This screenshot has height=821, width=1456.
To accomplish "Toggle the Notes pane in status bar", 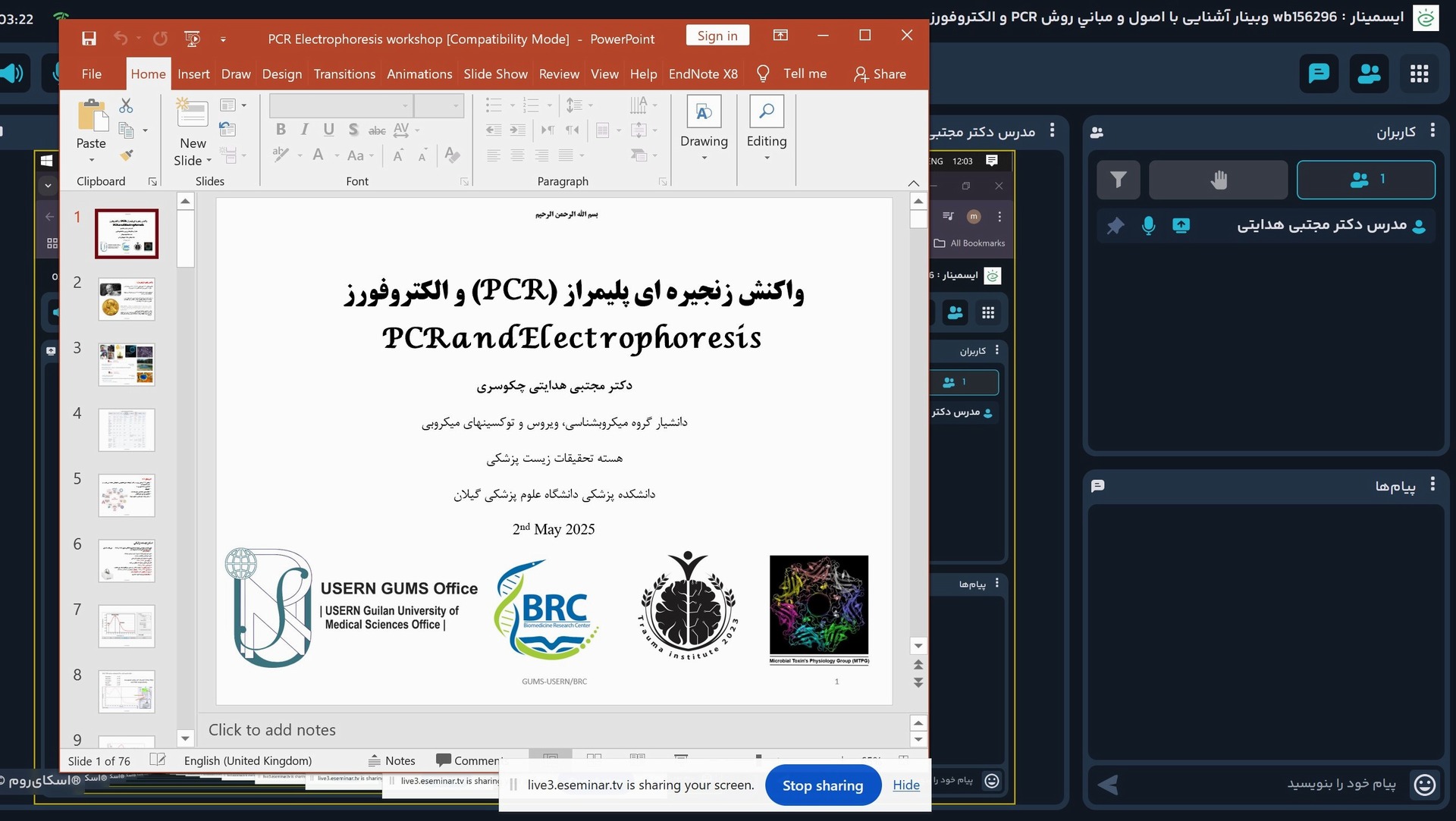I will [x=392, y=760].
